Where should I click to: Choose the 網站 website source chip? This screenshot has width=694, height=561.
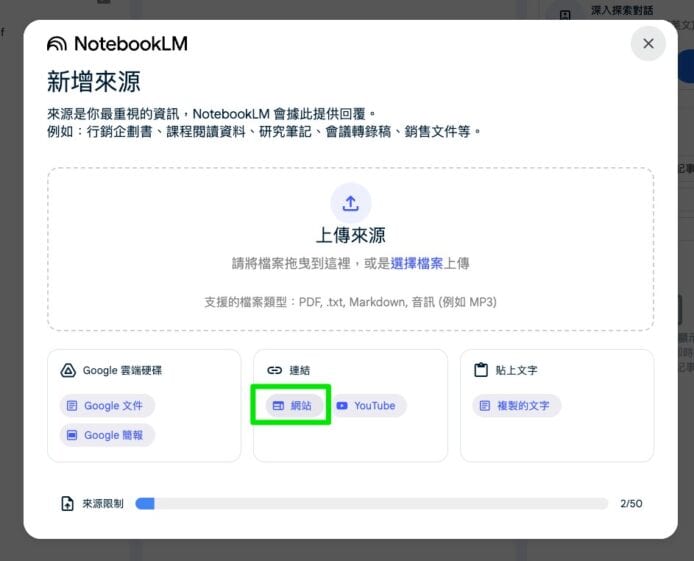(x=291, y=406)
